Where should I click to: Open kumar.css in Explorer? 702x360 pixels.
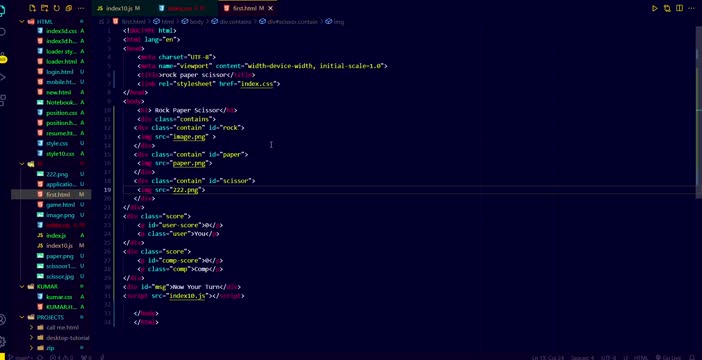59,297
